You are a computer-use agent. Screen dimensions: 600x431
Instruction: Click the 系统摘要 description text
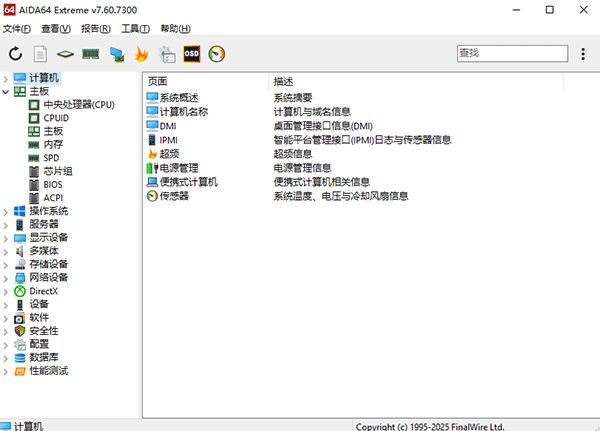[x=293, y=98]
